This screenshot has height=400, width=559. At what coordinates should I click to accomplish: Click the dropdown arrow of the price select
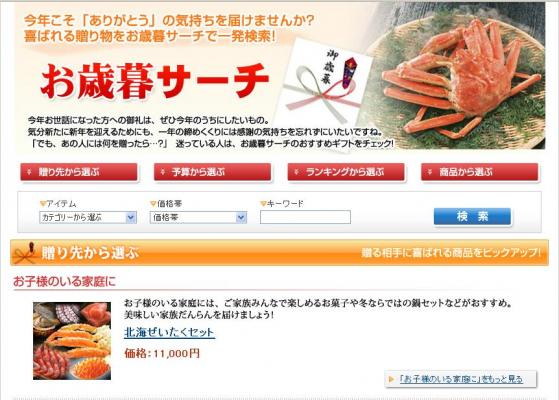pyautogui.click(x=241, y=217)
